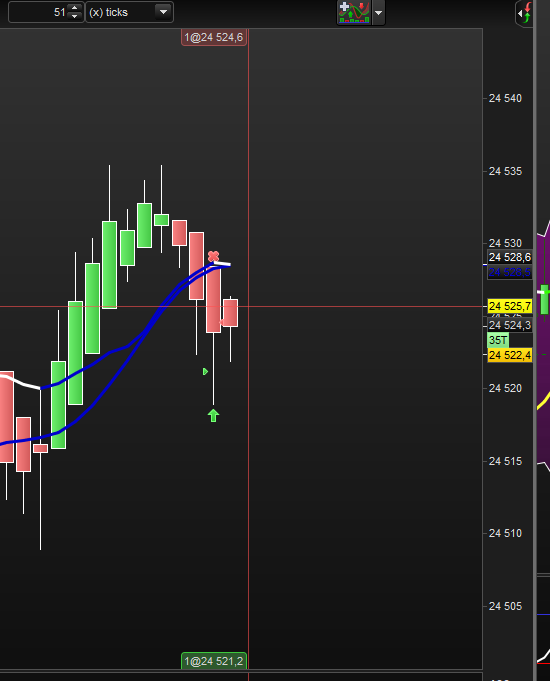Click the 24 520 axis value
This screenshot has height=681, width=550.
click(505, 388)
